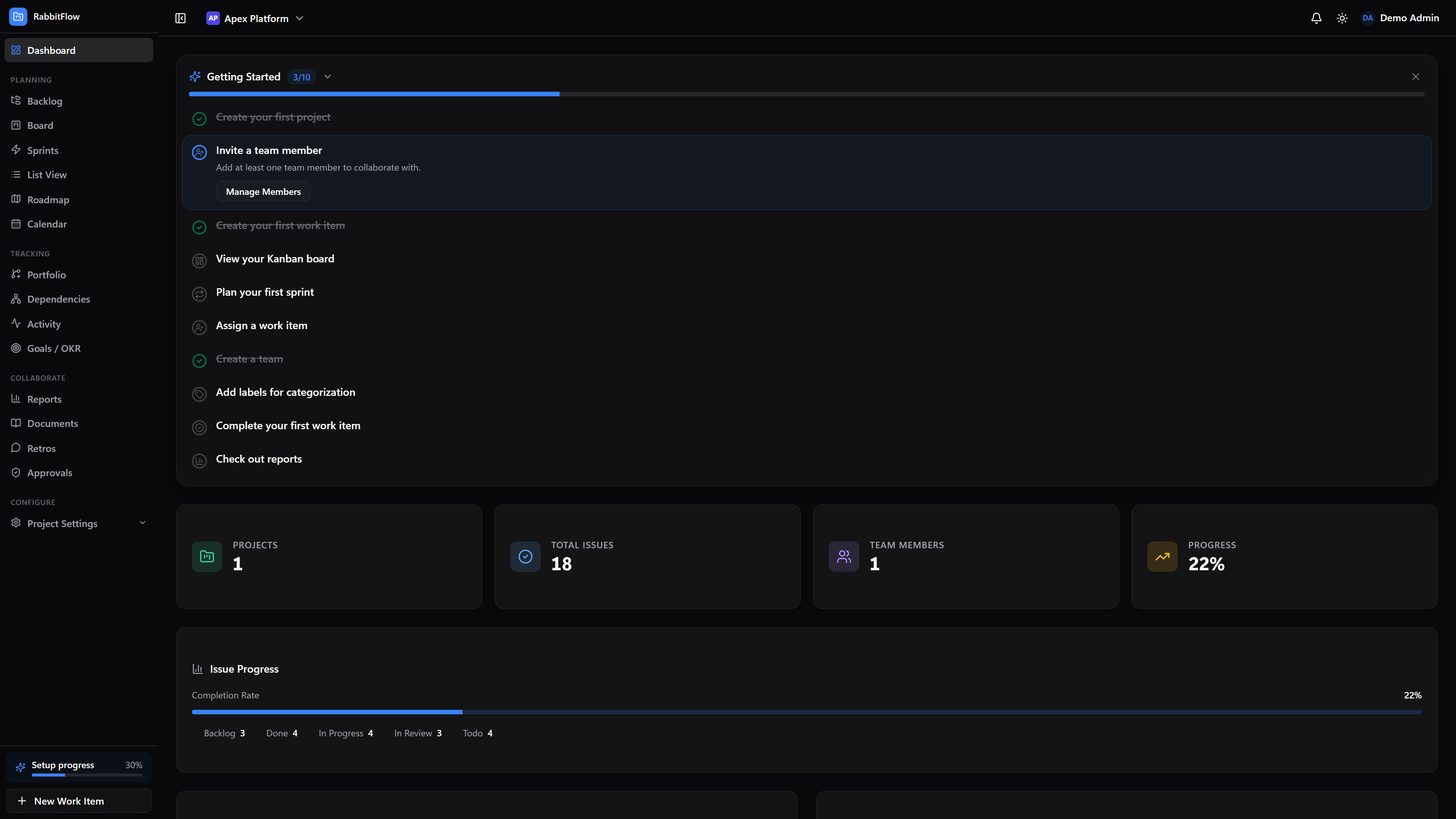Click the RabbitFlow logo icon
Viewport: 1456px width, 819px height.
point(18,17)
